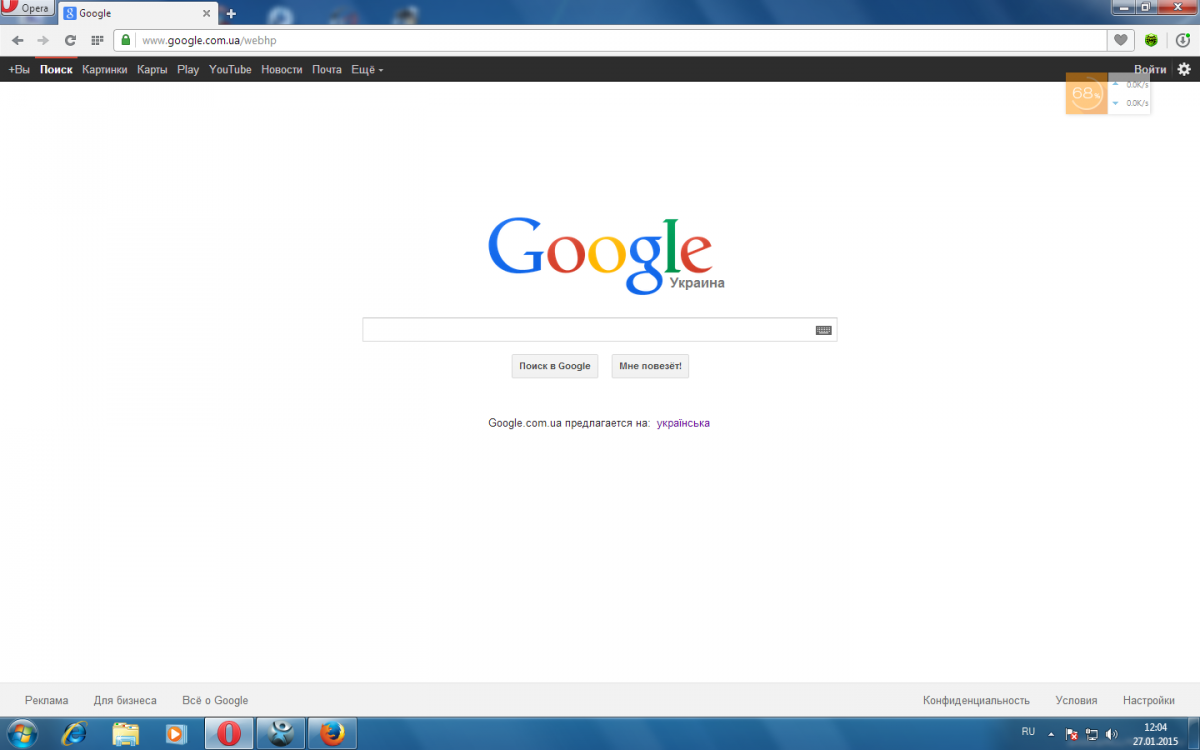Open Картинки in the Google bar
The image size is (1200, 750).
[x=105, y=70]
